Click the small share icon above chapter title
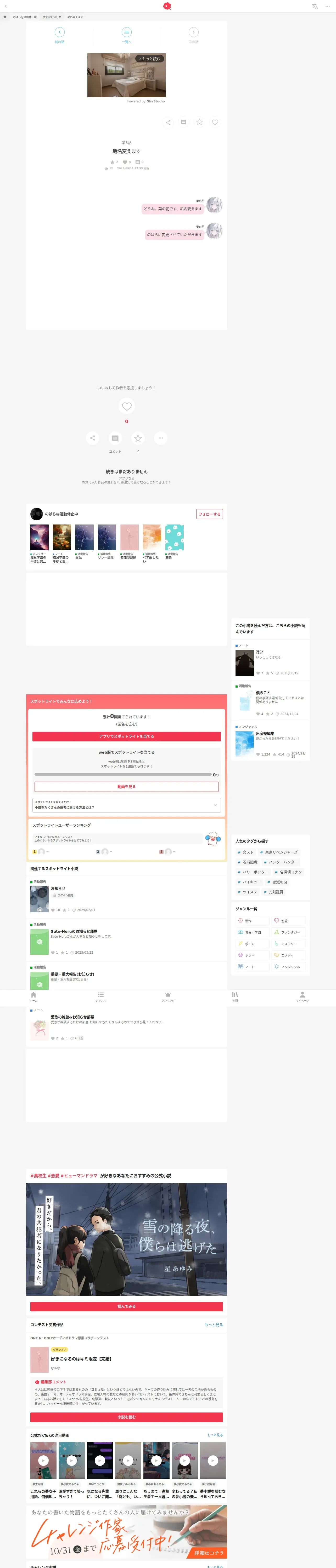The width and height of the screenshot is (336, 1568). [x=168, y=122]
